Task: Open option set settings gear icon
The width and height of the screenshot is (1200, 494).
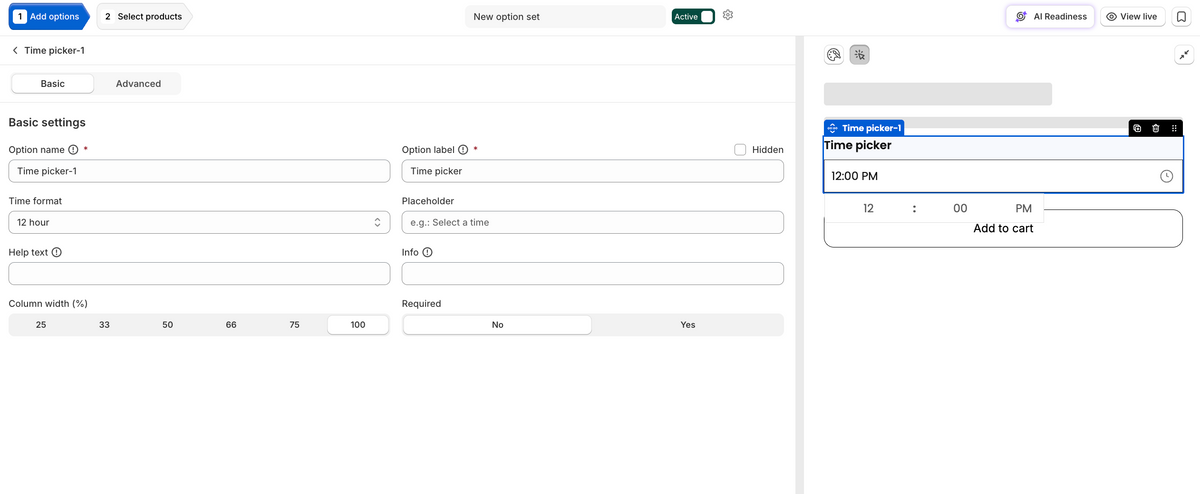Action: pyautogui.click(x=728, y=16)
